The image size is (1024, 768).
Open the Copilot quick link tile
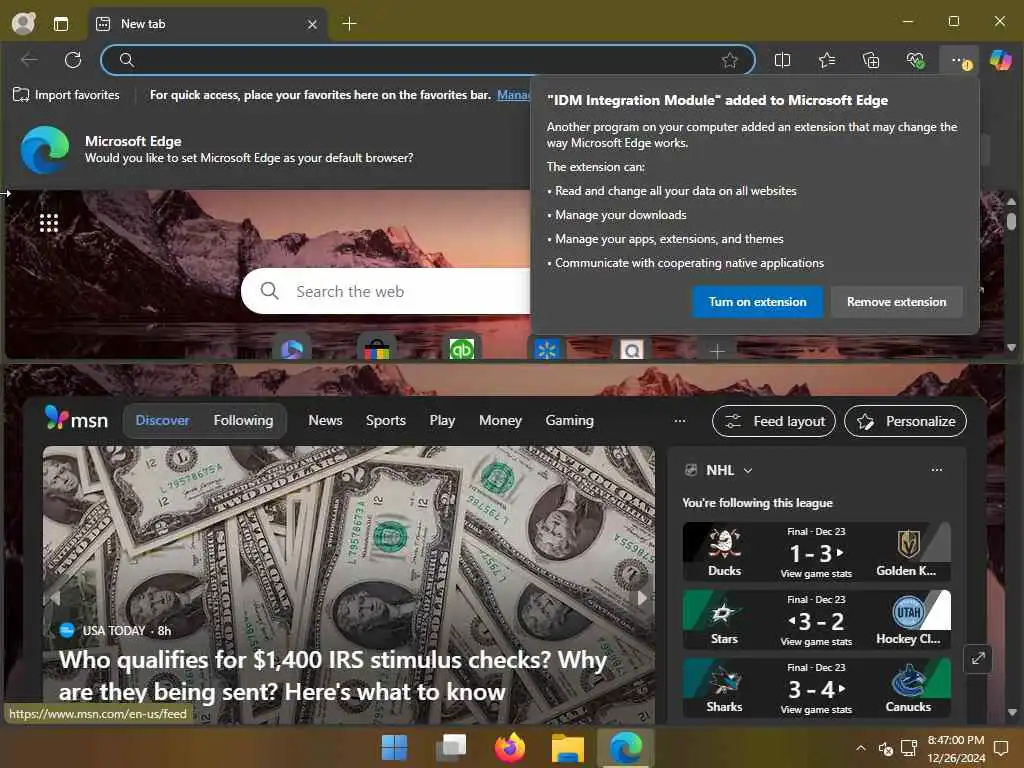click(292, 349)
